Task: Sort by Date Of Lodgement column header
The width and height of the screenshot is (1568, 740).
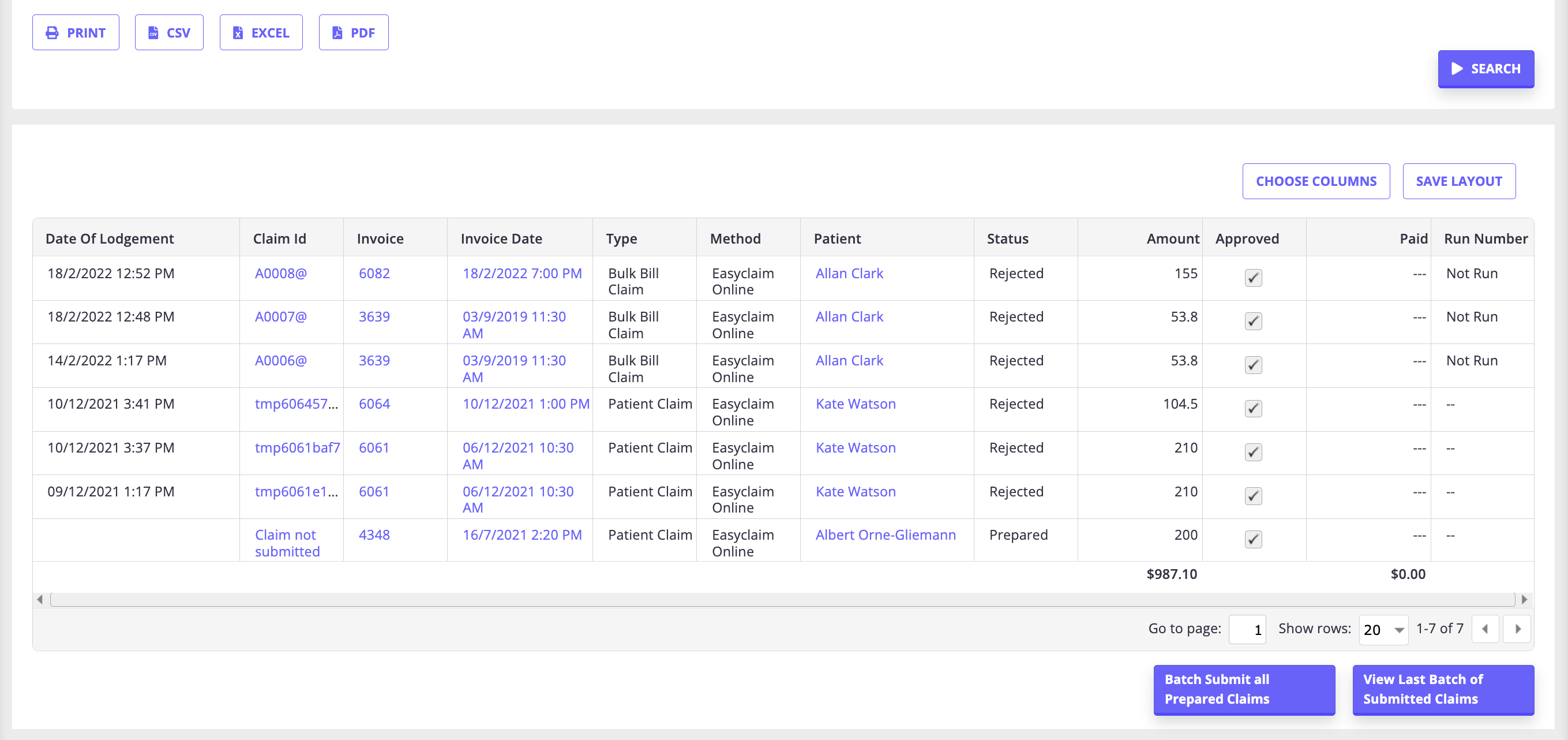Action: [110, 238]
